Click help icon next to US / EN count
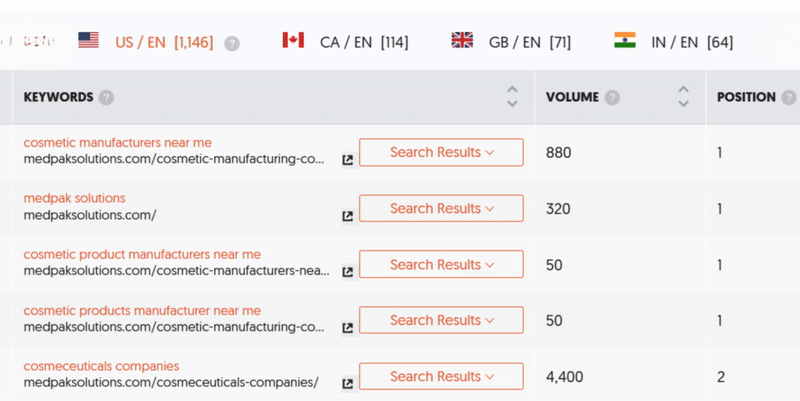The height and width of the screenshot is (401, 800). coord(232,43)
